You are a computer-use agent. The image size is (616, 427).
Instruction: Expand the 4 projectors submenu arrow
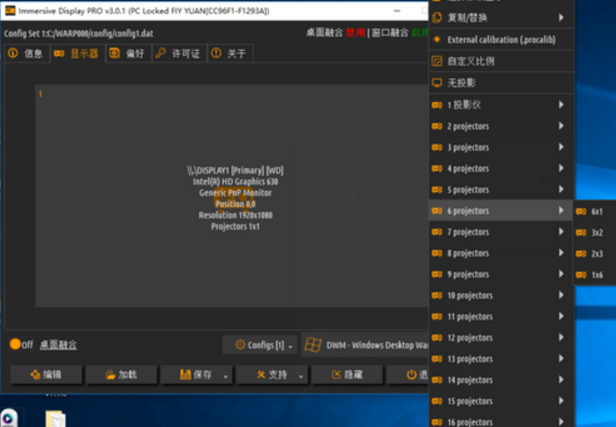pyautogui.click(x=561, y=168)
